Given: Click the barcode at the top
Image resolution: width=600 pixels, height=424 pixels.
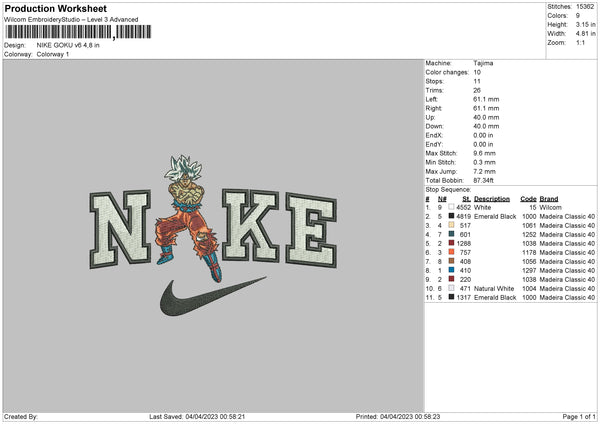Looking at the screenshot, I should 78,32.
